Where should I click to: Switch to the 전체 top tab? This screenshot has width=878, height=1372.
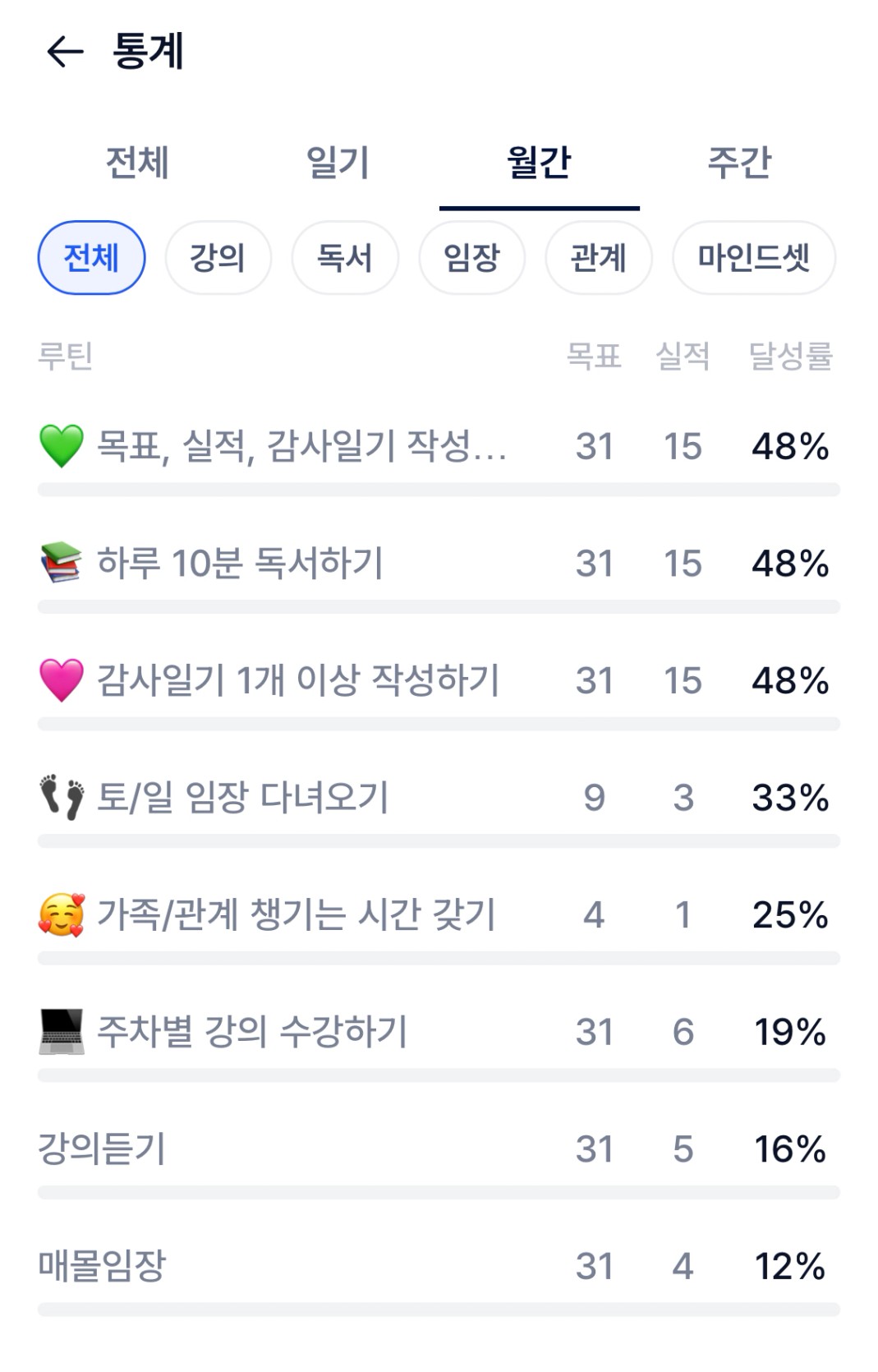137,163
